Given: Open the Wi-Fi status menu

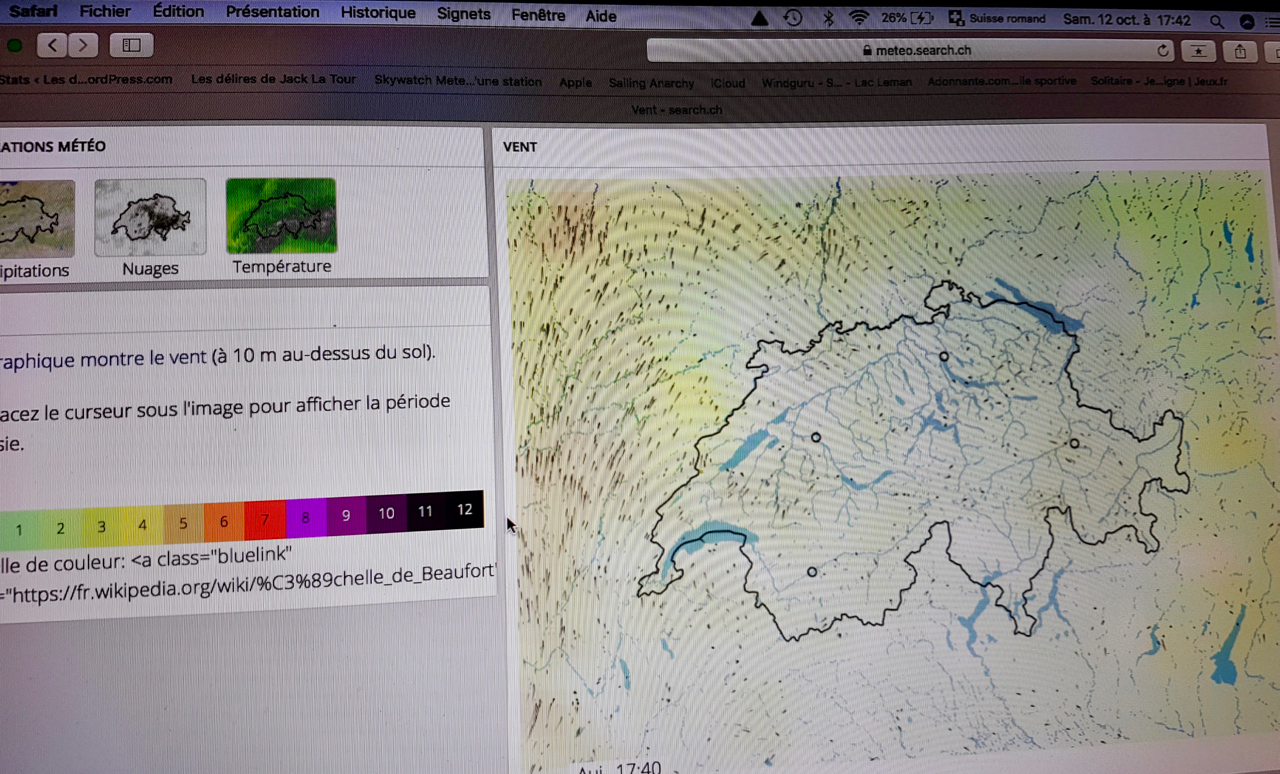Looking at the screenshot, I should tap(858, 18).
